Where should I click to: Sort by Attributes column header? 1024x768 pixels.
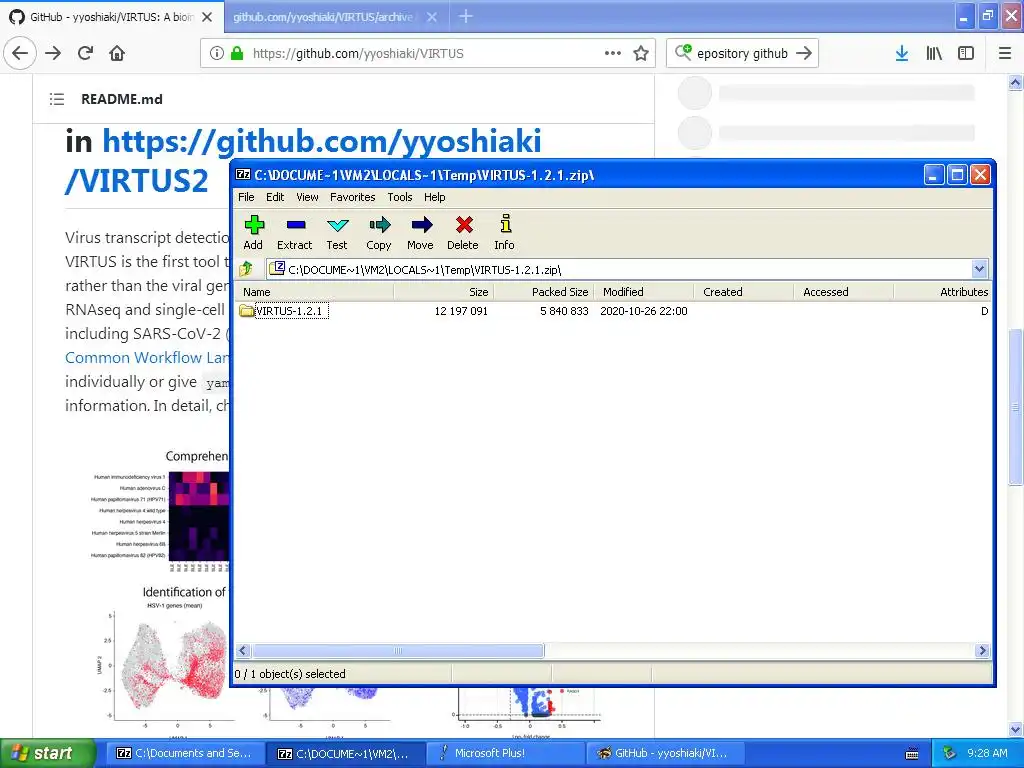[x=942, y=292]
